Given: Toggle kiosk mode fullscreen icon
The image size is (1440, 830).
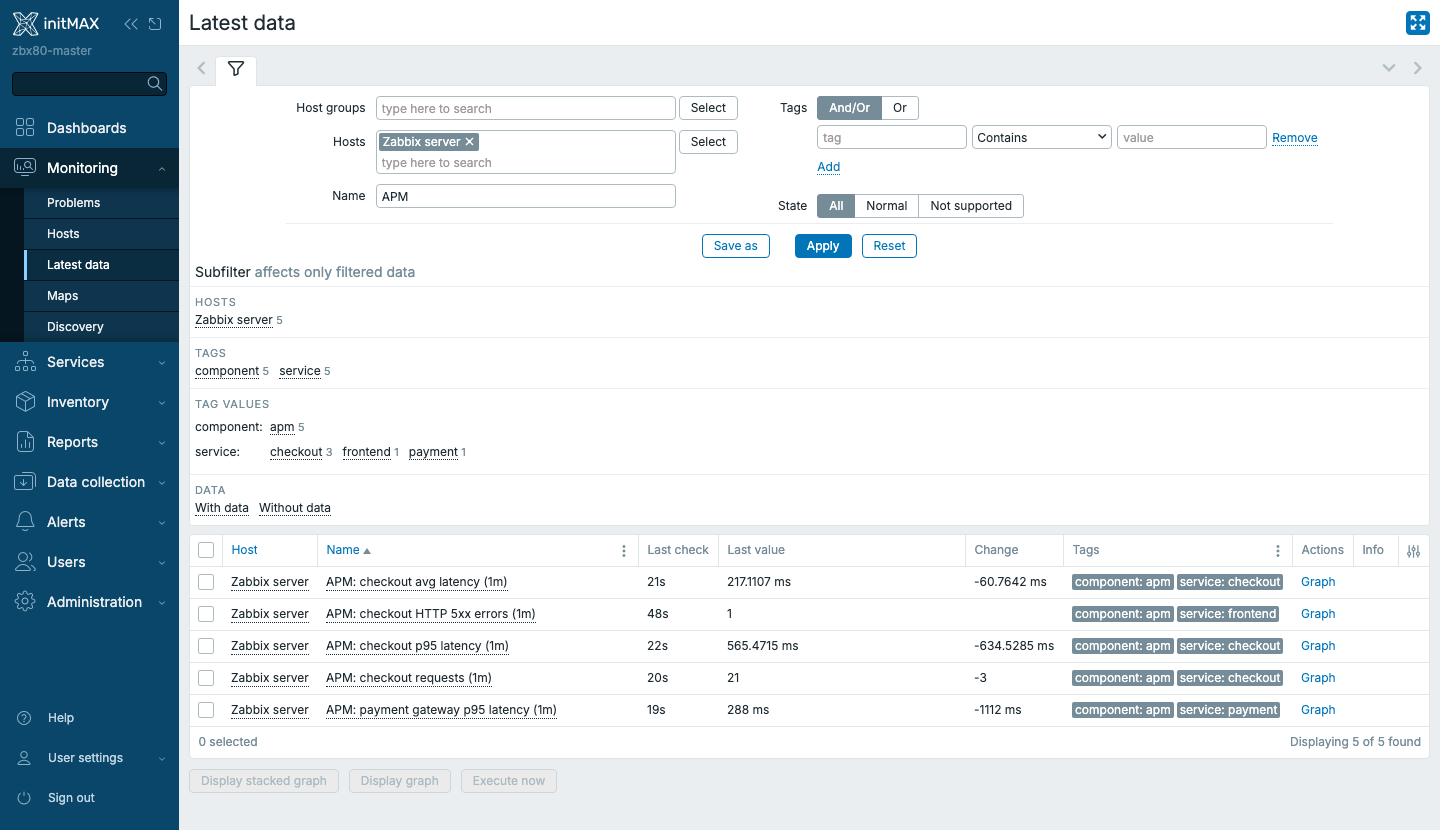Looking at the screenshot, I should pos(1417,23).
